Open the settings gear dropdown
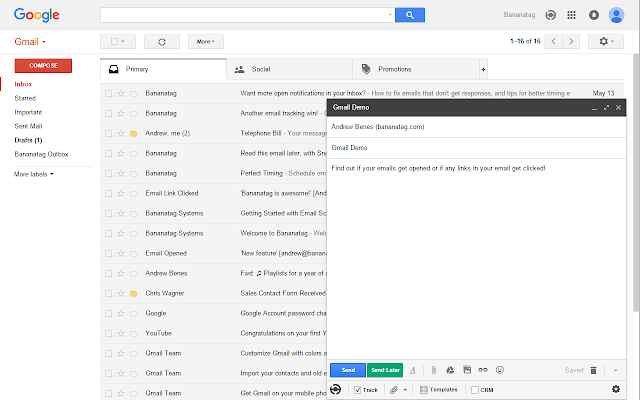Screen dimensions: 640x400 tap(606, 41)
